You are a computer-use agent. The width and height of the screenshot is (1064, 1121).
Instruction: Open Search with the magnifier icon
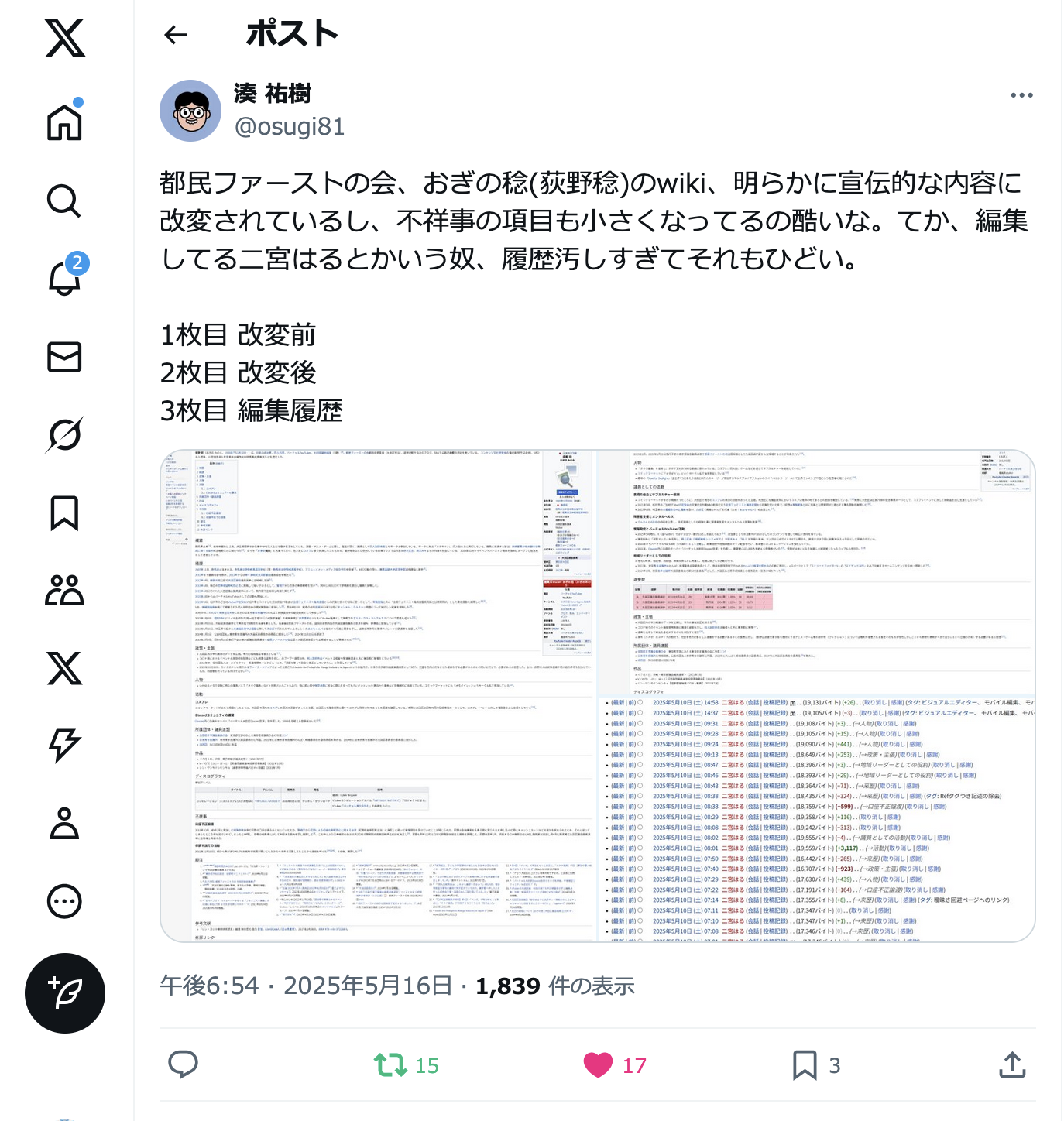[x=65, y=201]
